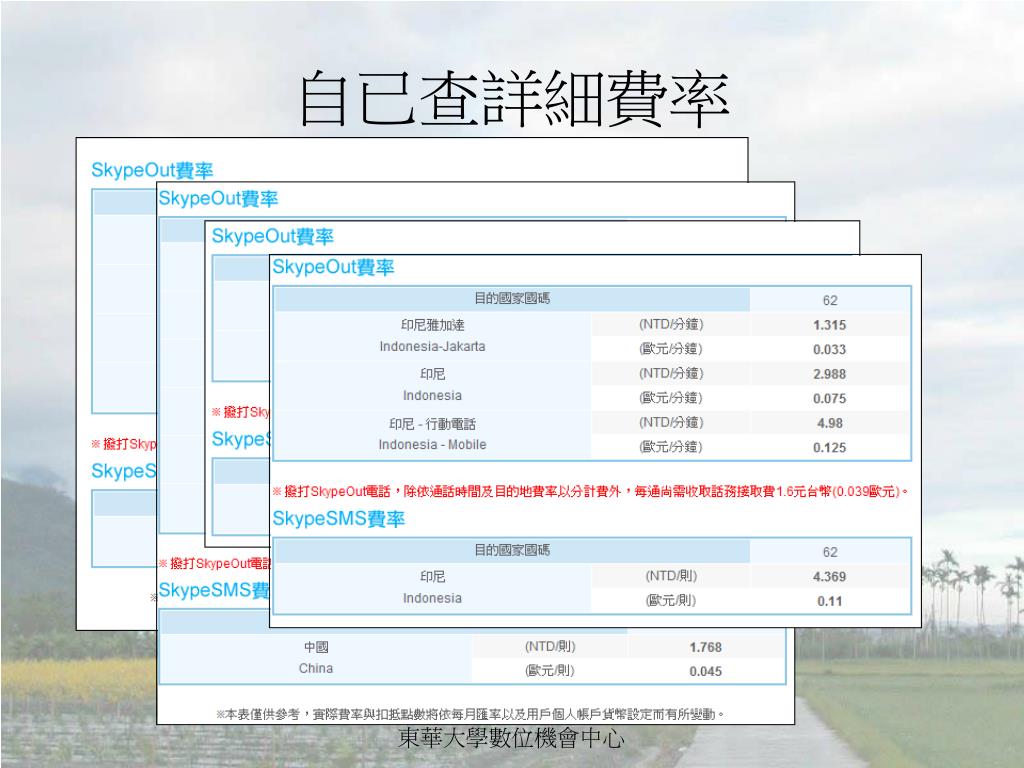Click the Indonesia-Jakarta label

point(432,347)
